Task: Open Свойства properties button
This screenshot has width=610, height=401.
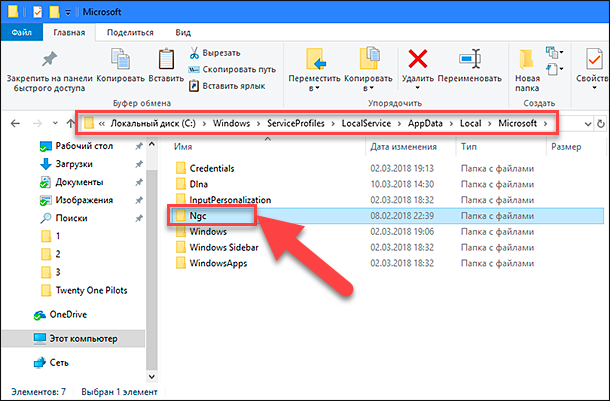Action: (x=594, y=66)
